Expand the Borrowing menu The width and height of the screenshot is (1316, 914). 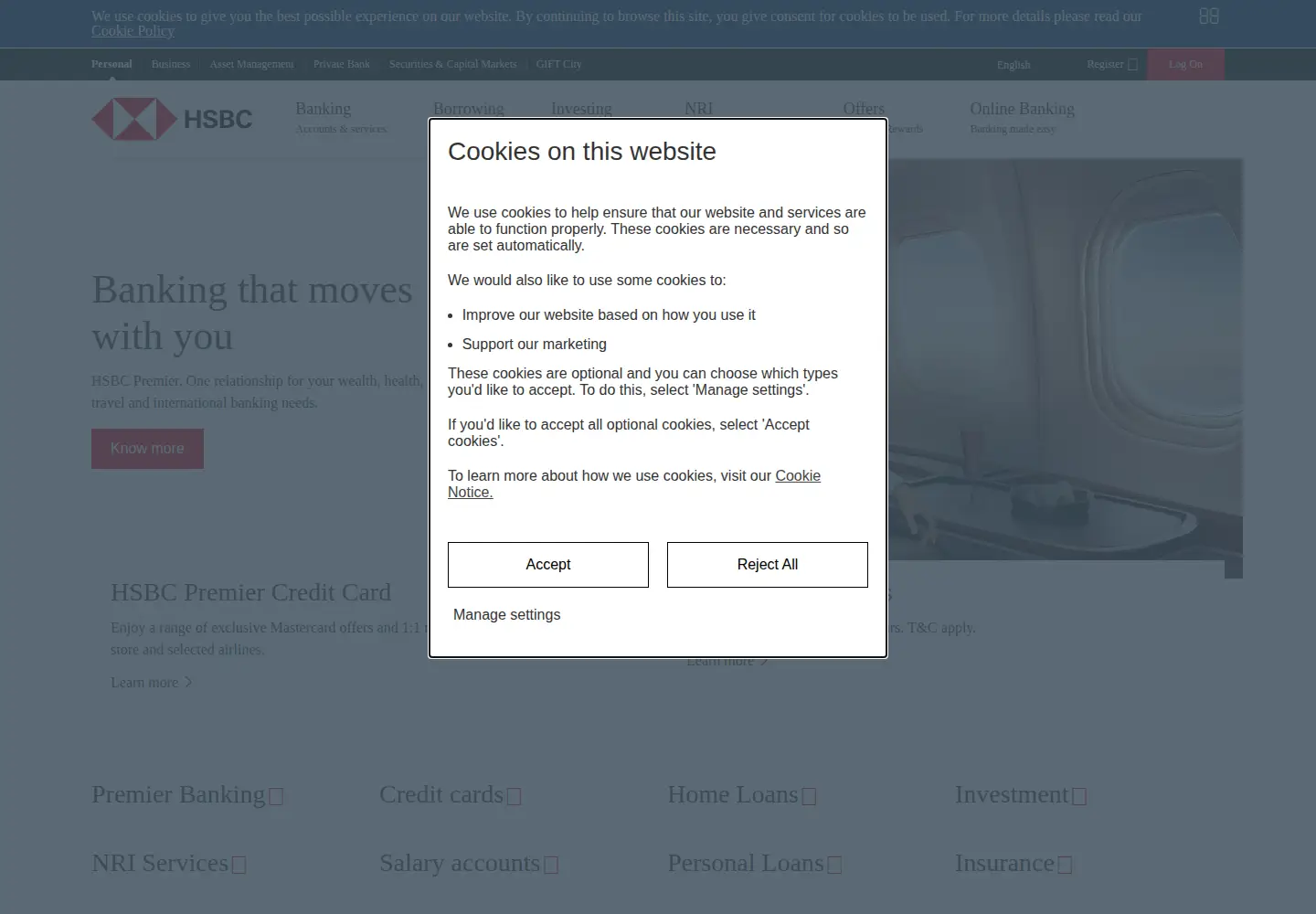(x=468, y=109)
